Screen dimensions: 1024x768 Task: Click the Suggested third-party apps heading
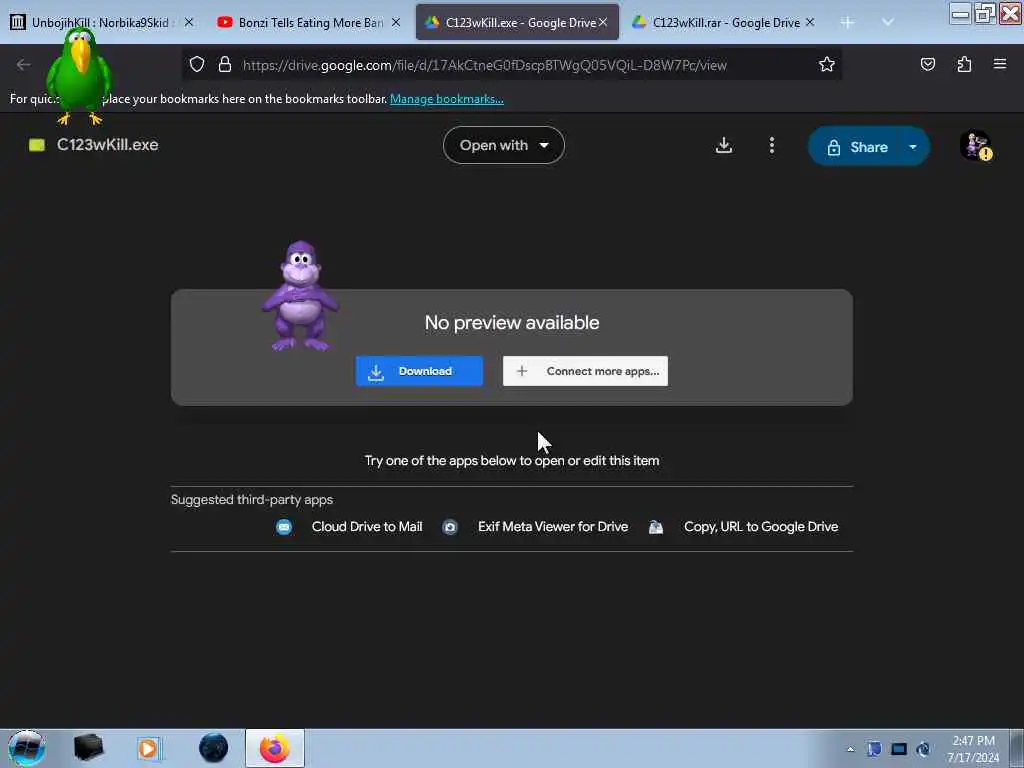[x=252, y=500]
